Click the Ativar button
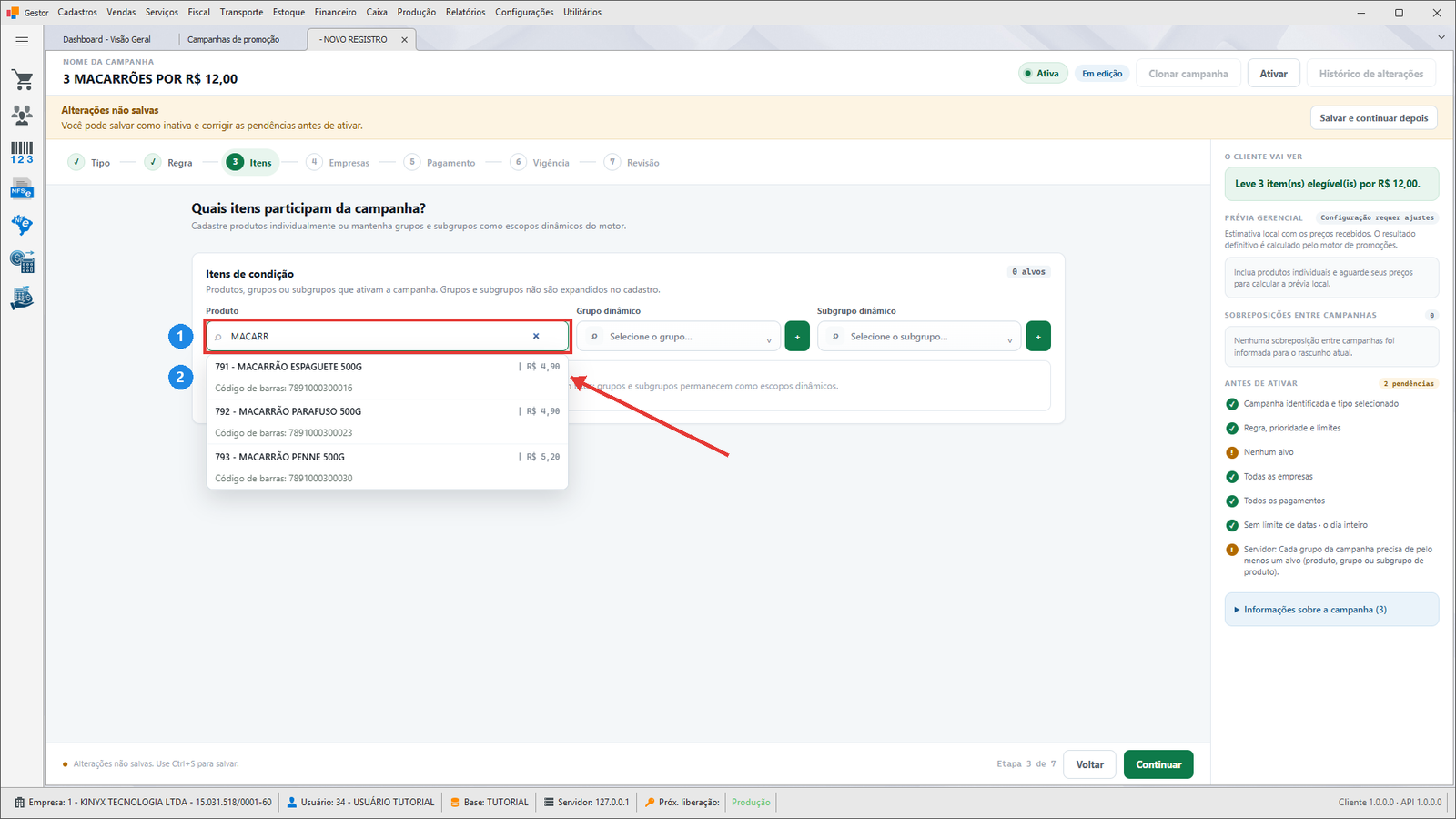The image size is (1456, 819). (x=1274, y=74)
